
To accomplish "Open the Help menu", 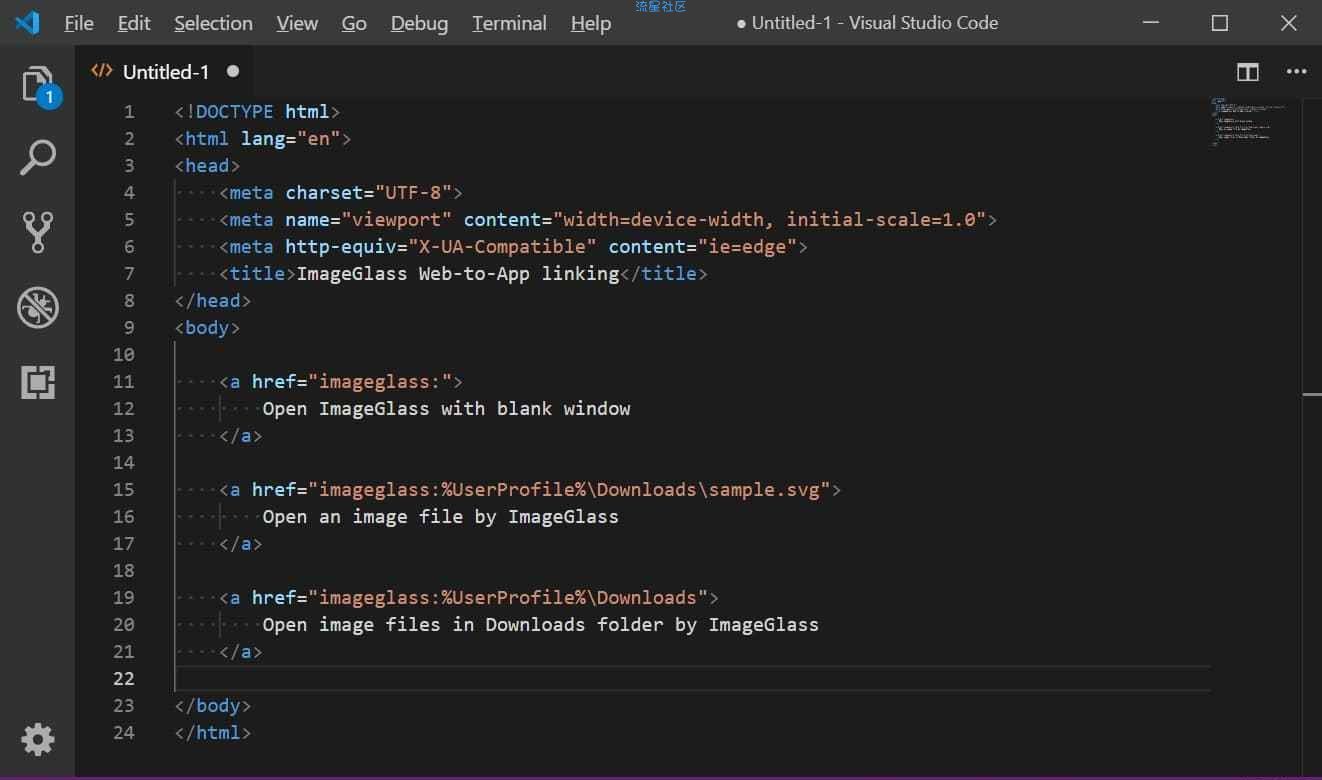I will tap(591, 23).
